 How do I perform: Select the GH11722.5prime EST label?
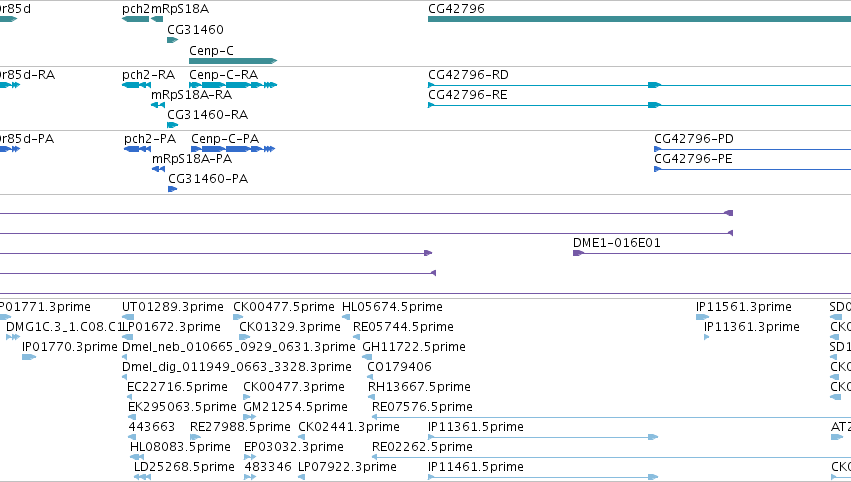tap(414, 347)
